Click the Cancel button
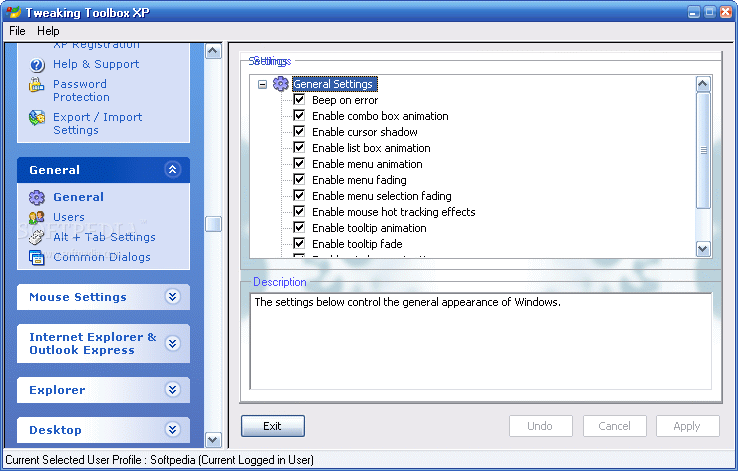Screen dimensions: 738x471 615,426
